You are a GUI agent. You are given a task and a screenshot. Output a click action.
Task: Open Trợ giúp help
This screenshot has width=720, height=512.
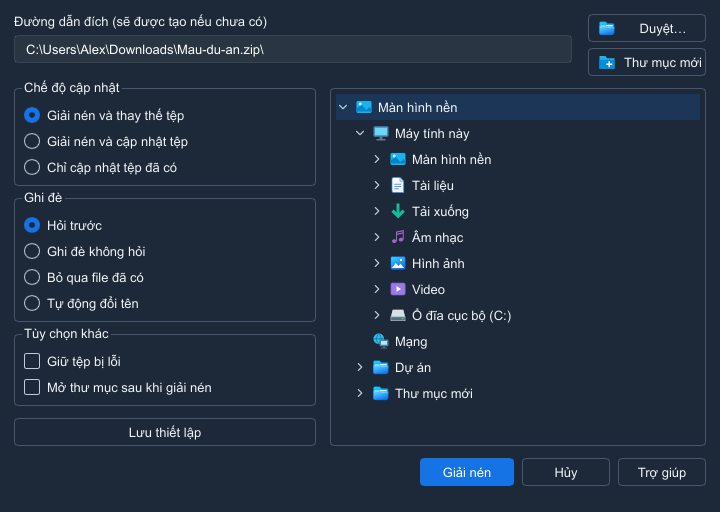[662, 472]
